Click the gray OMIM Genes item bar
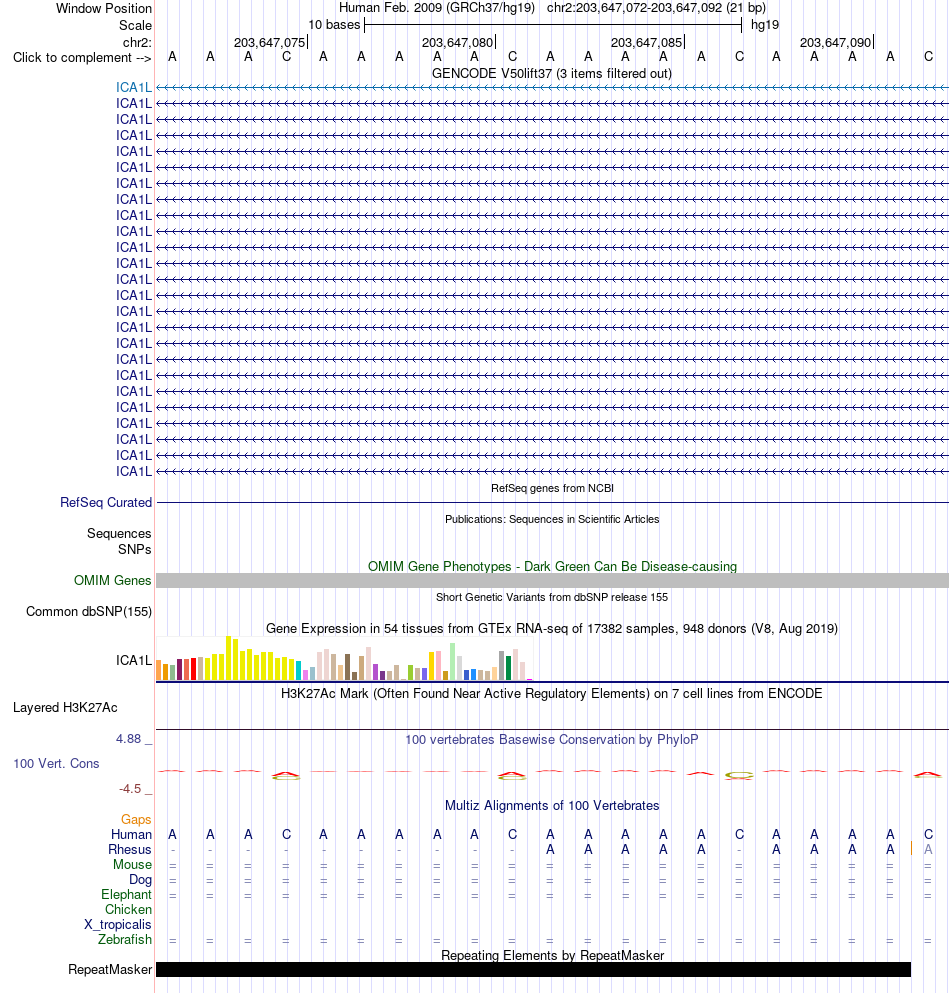Image resolution: width=950 pixels, height=993 pixels. click(552, 580)
